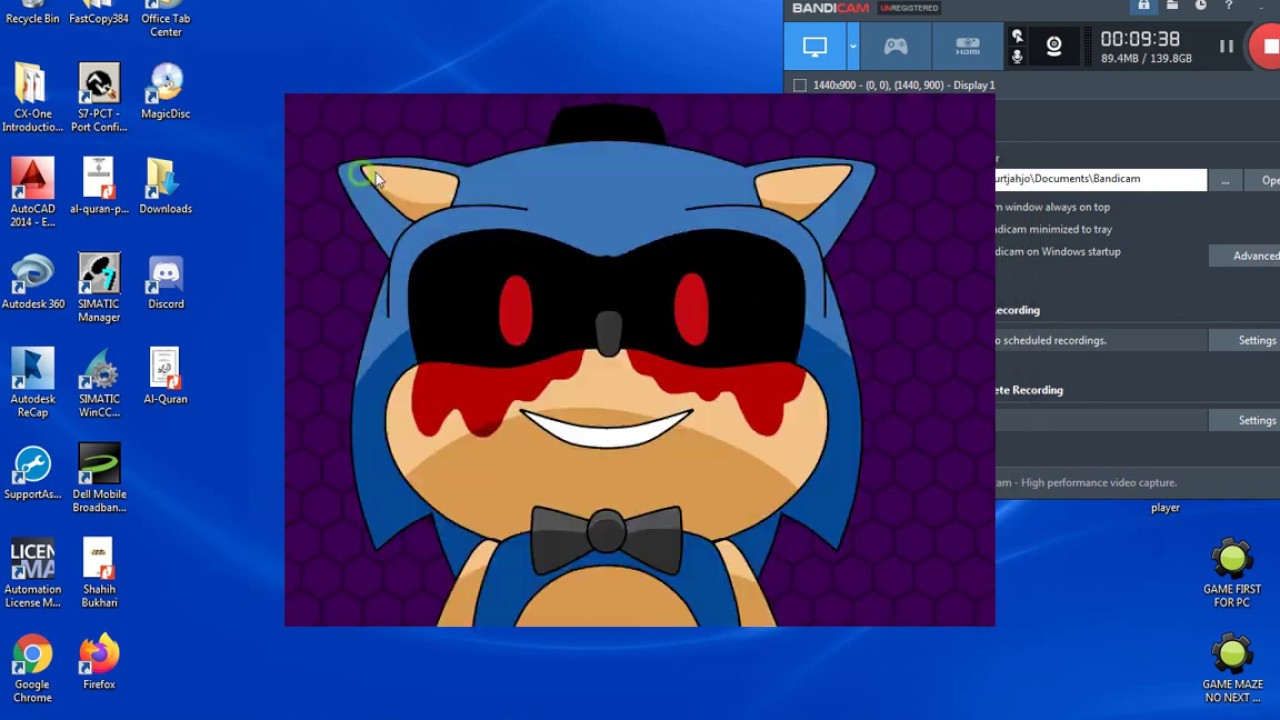1280x720 pixels.
Task: Select the Google Chrome desktop icon
Action: coord(32,668)
